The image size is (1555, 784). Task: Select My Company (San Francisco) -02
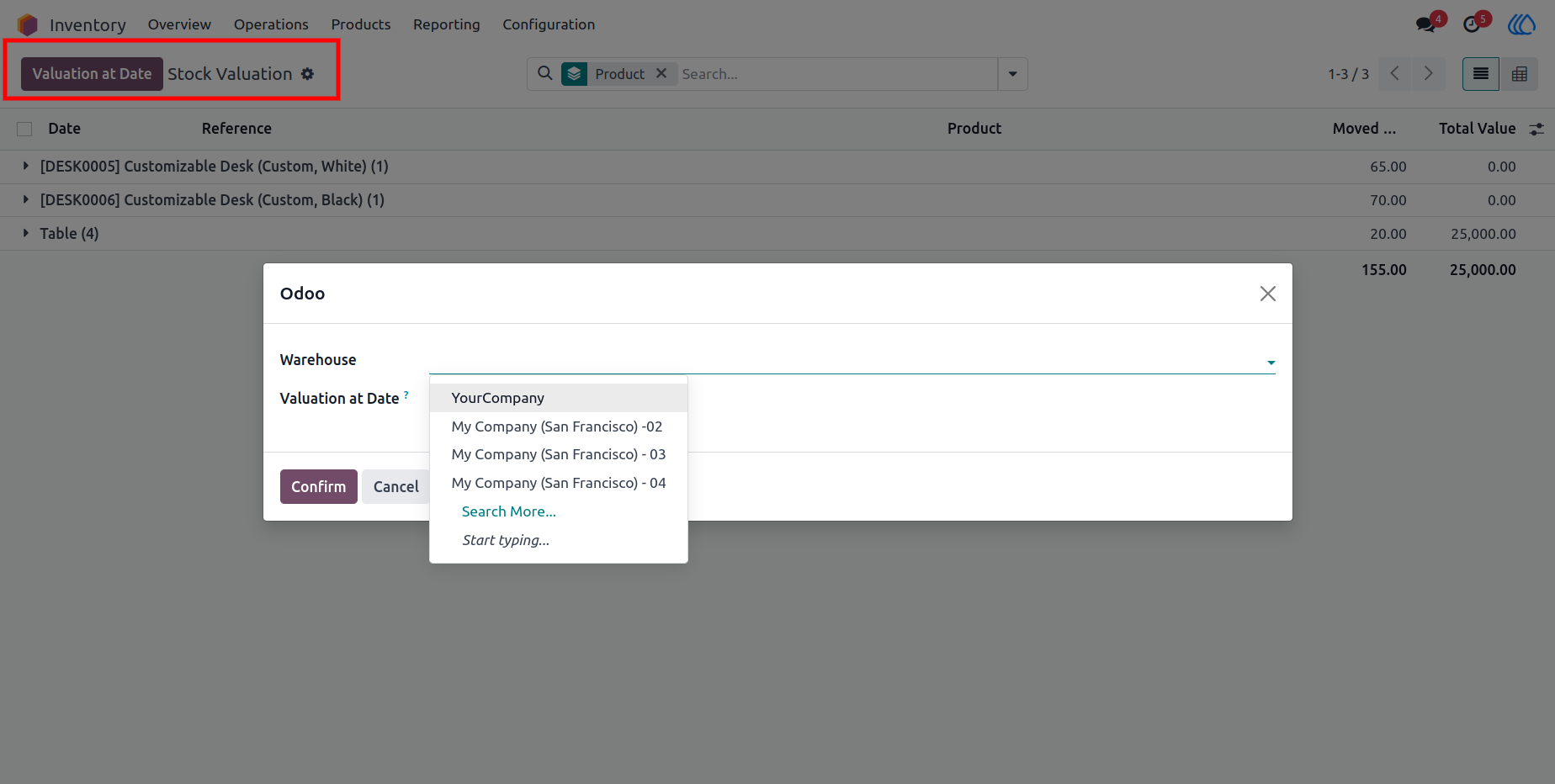click(559, 426)
